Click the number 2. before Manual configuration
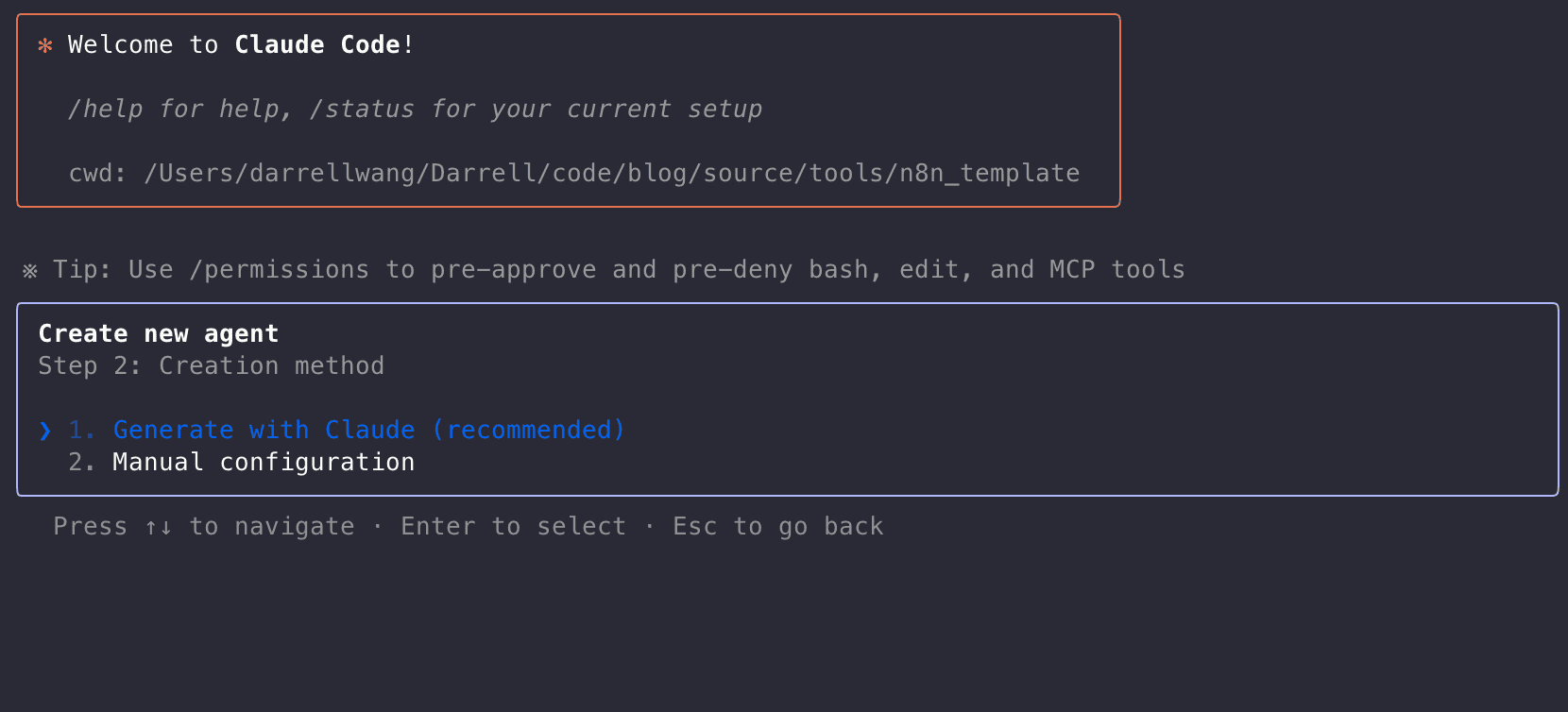Viewport: 1568px width, 712px height. (82, 463)
